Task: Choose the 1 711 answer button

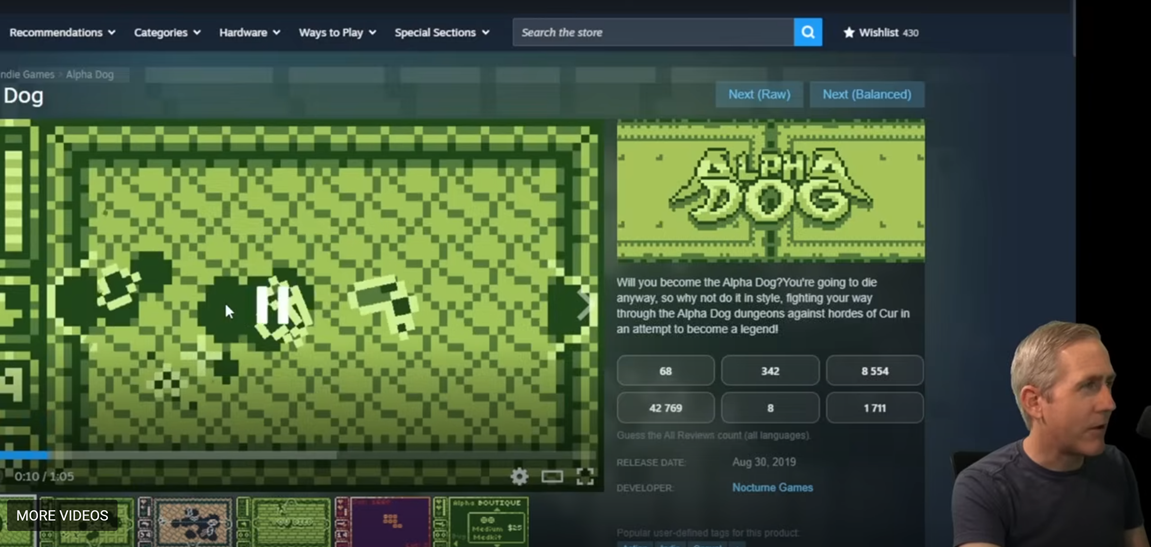Action: click(x=874, y=407)
